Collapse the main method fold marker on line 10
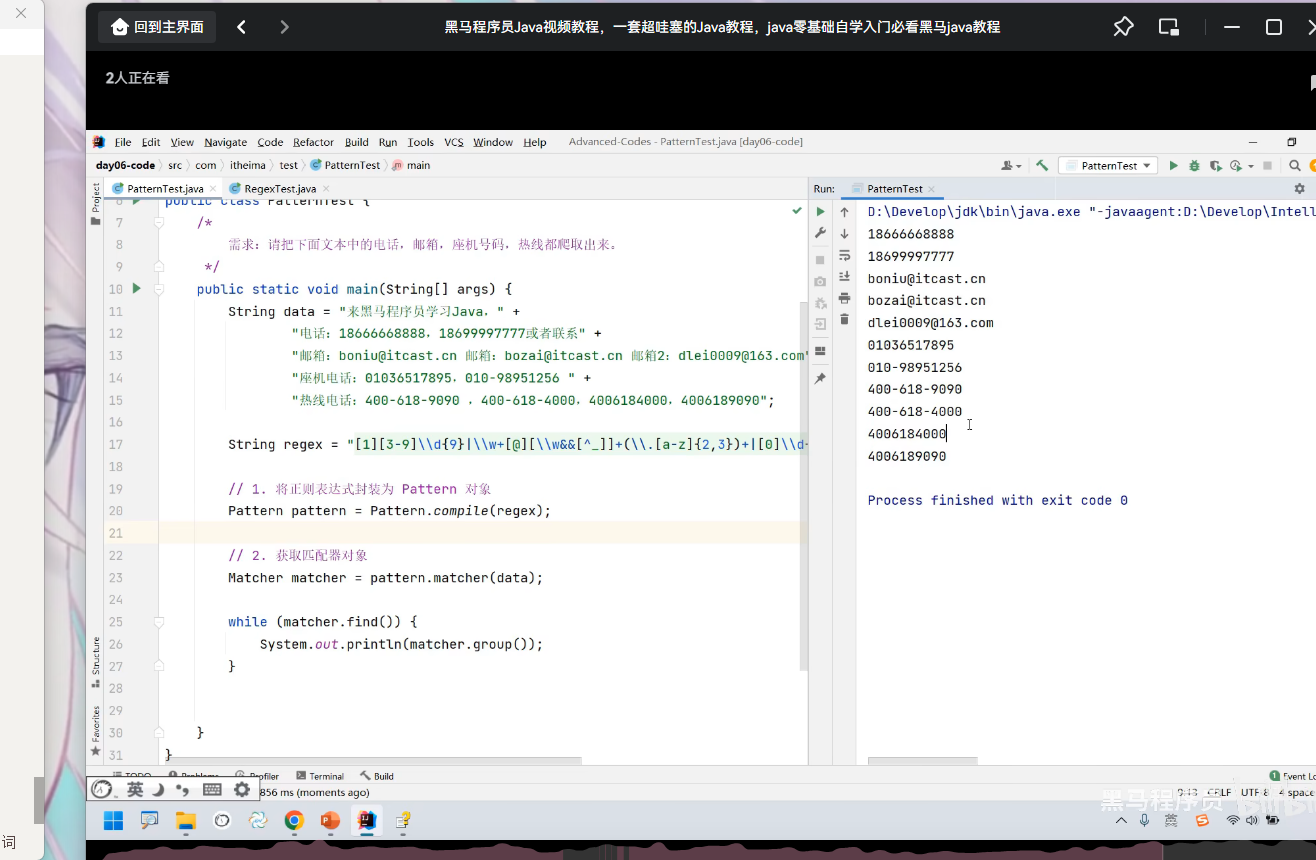 (159, 289)
